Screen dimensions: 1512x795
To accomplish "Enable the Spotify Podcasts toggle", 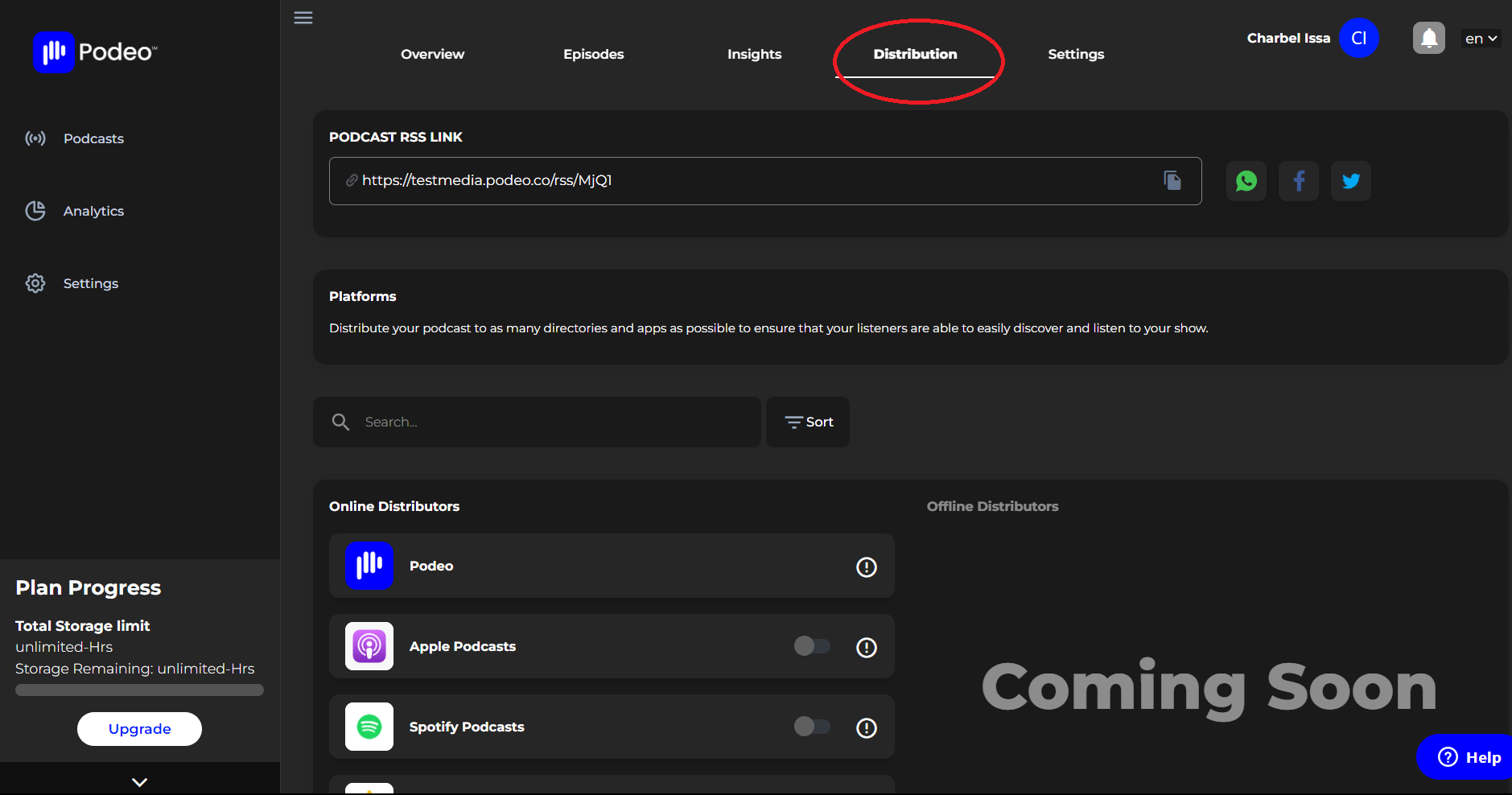I will point(812,727).
